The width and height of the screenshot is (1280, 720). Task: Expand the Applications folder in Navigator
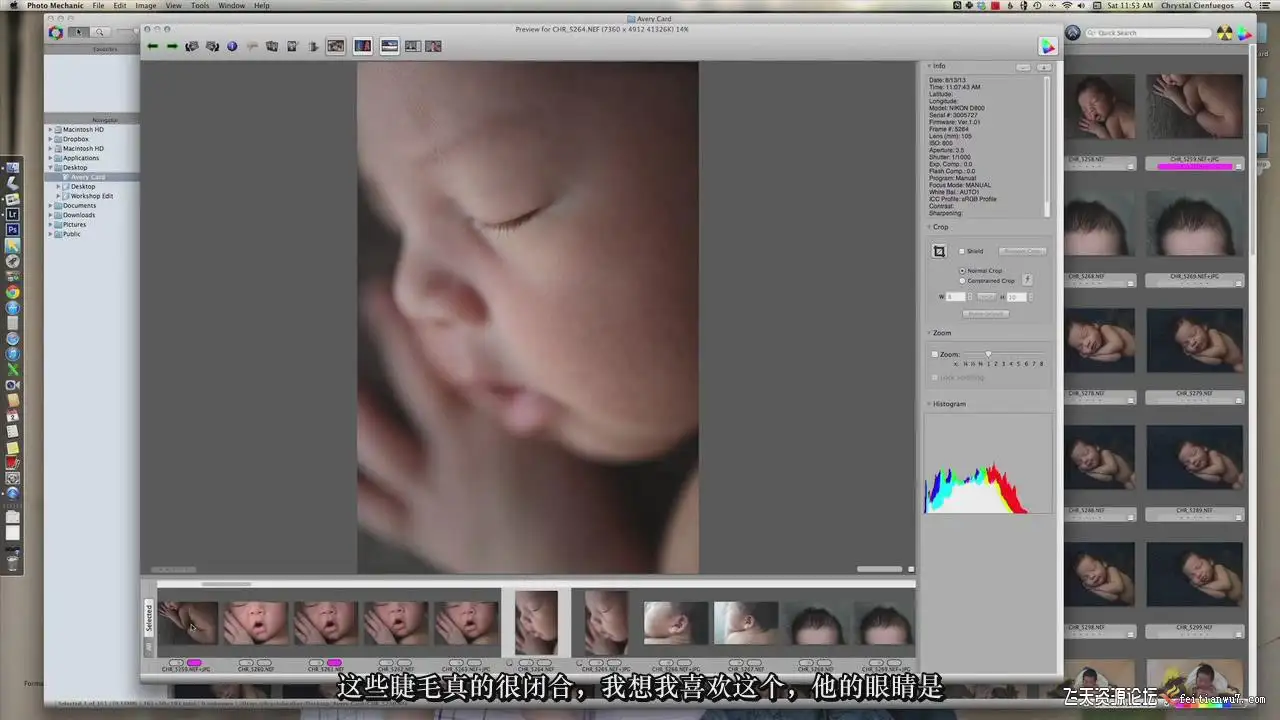tap(51, 158)
